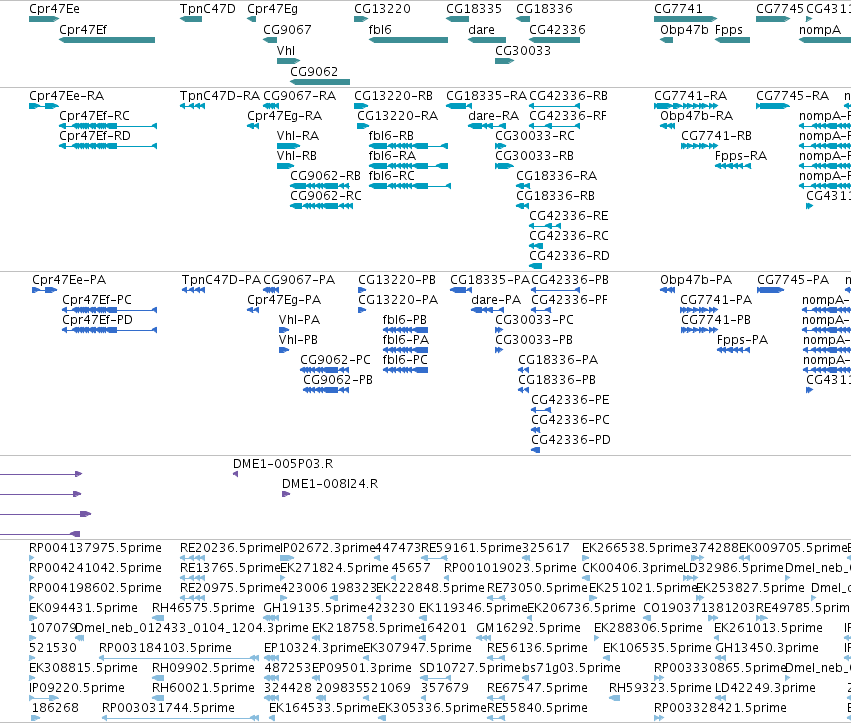This screenshot has height=723, width=851.
Task: Click the CG18336-RA transcript label
Action: tap(556, 176)
